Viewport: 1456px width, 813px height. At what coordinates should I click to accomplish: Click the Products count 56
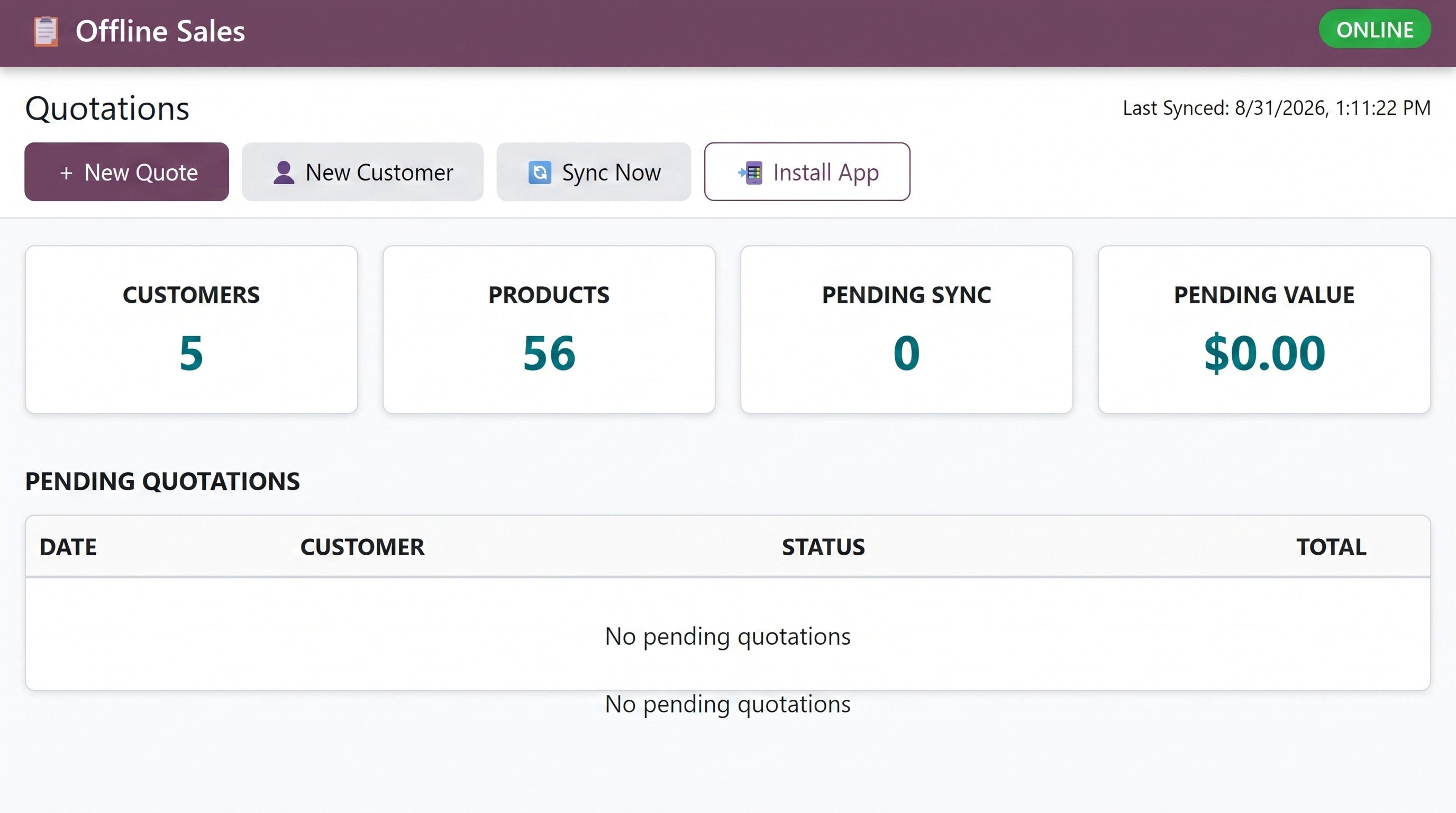point(549,353)
